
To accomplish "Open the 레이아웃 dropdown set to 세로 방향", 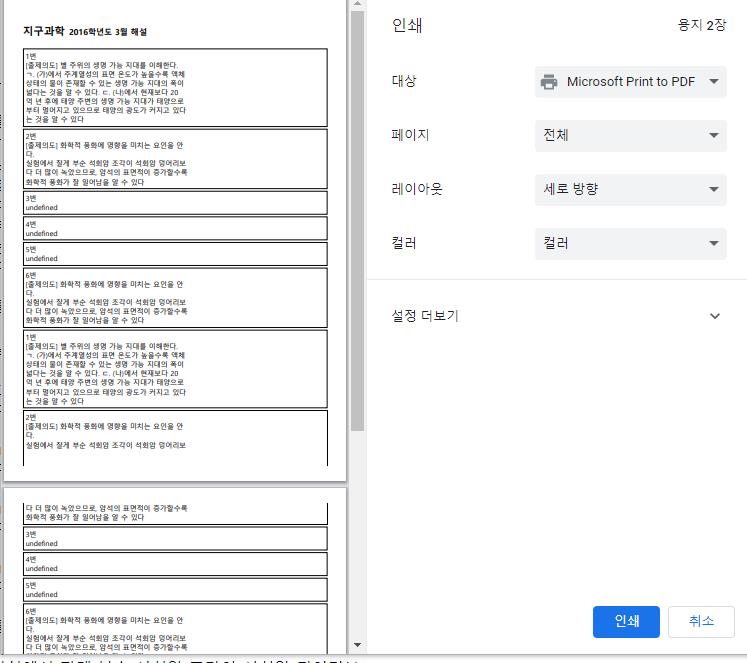I will tap(630, 190).
